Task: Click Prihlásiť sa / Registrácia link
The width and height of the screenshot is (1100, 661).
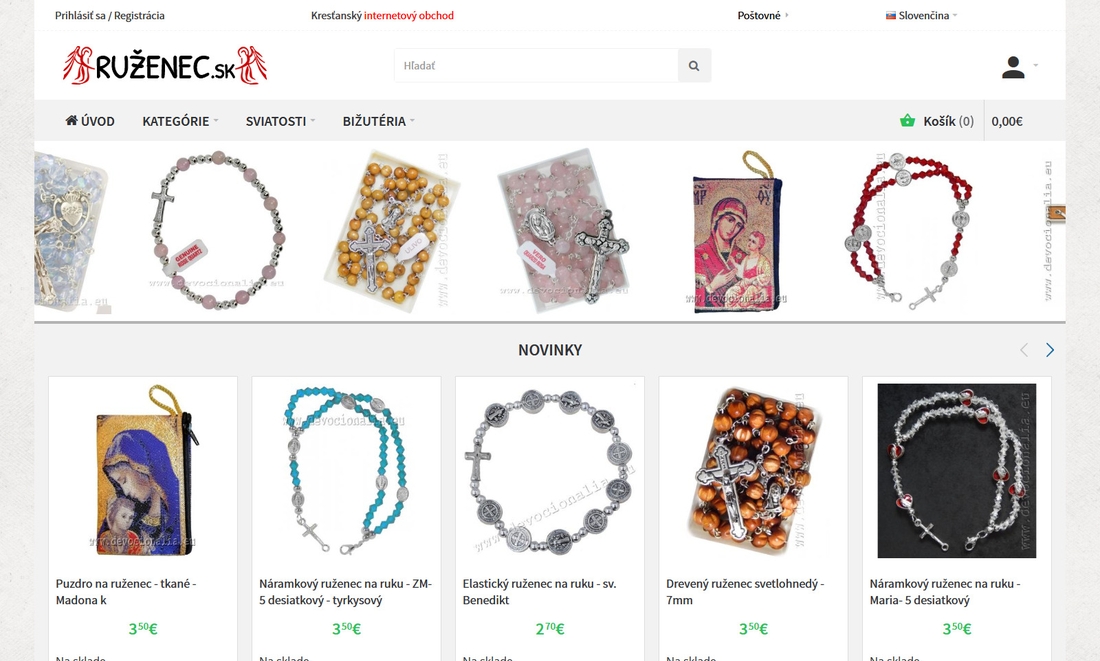Action: 109,15
